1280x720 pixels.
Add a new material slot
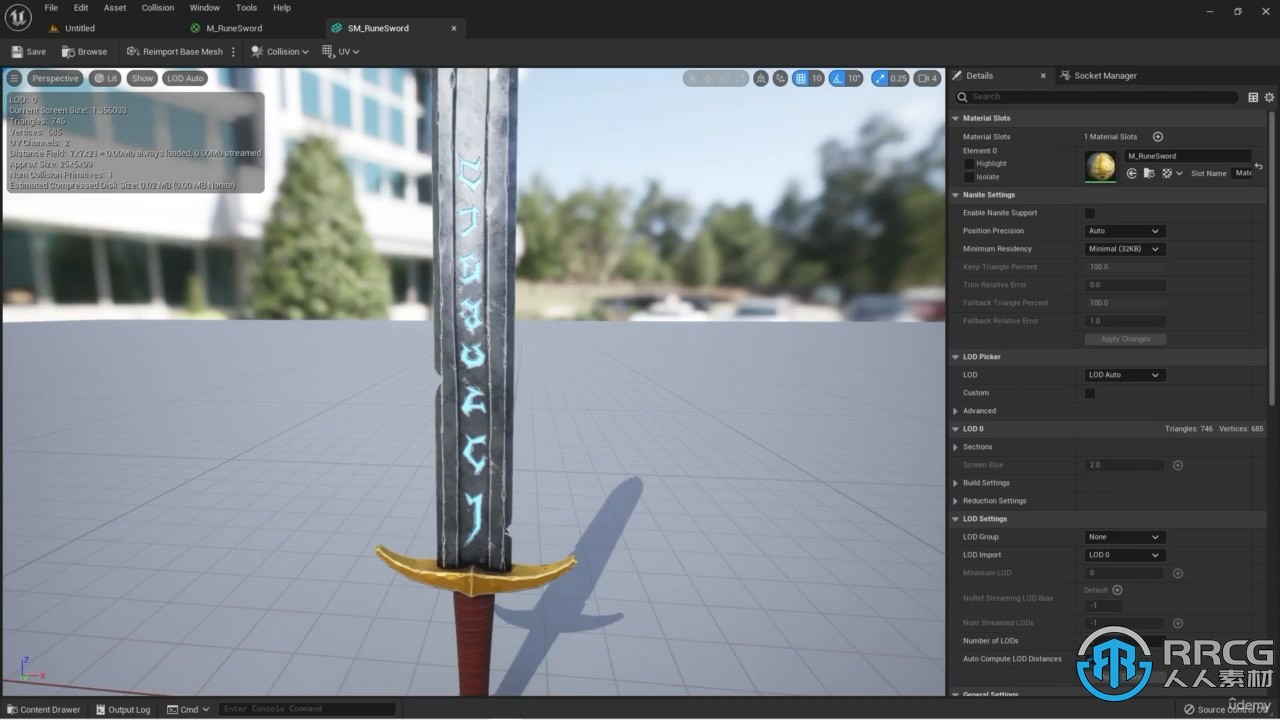click(x=1158, y=137)
